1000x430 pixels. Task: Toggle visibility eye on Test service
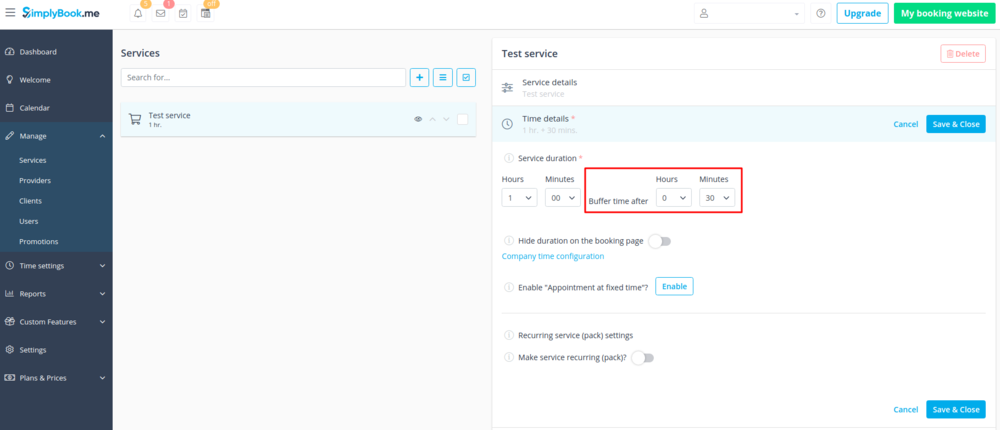click(418, 119)
